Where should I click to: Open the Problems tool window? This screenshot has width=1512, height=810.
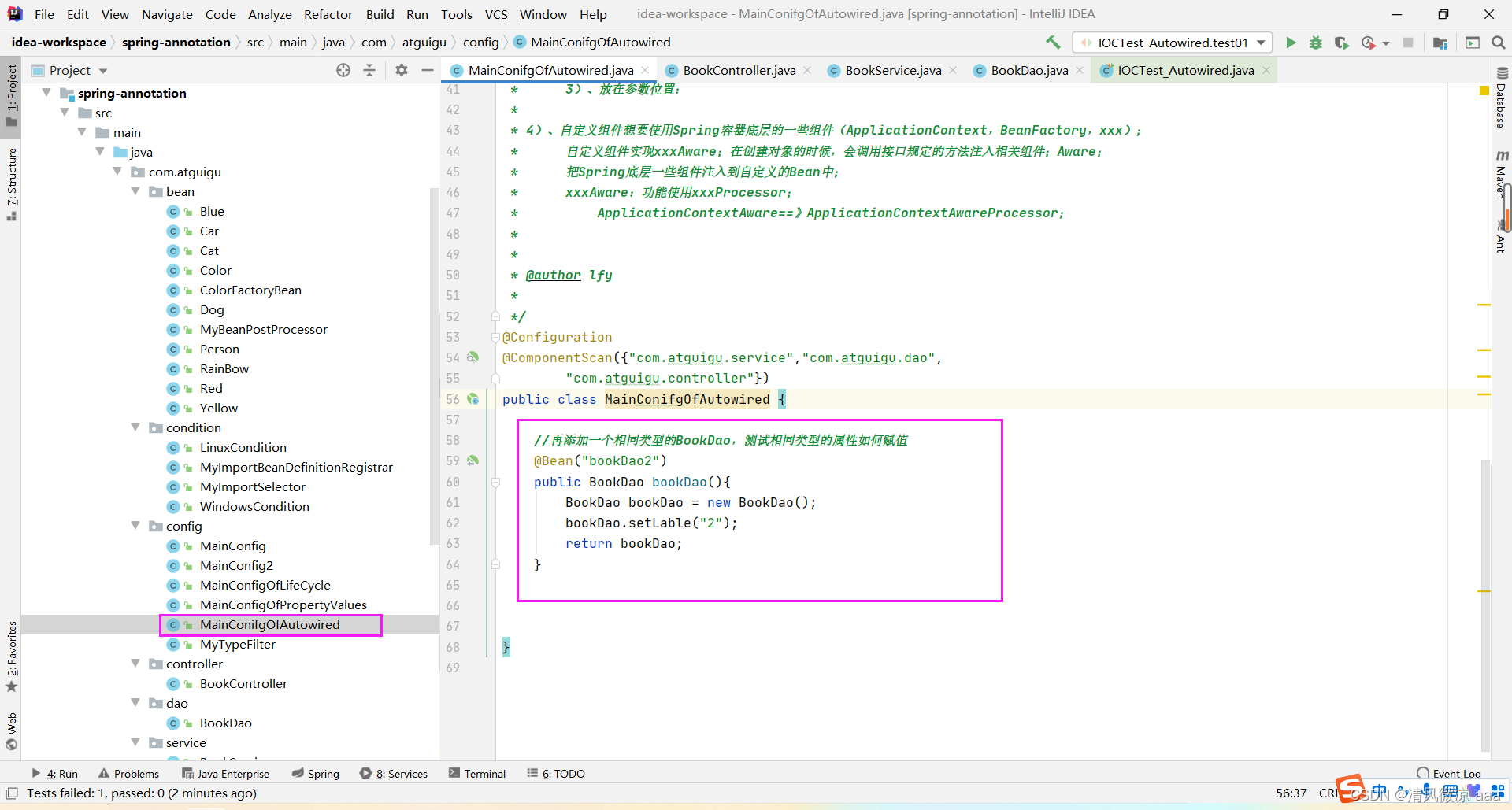128,774
